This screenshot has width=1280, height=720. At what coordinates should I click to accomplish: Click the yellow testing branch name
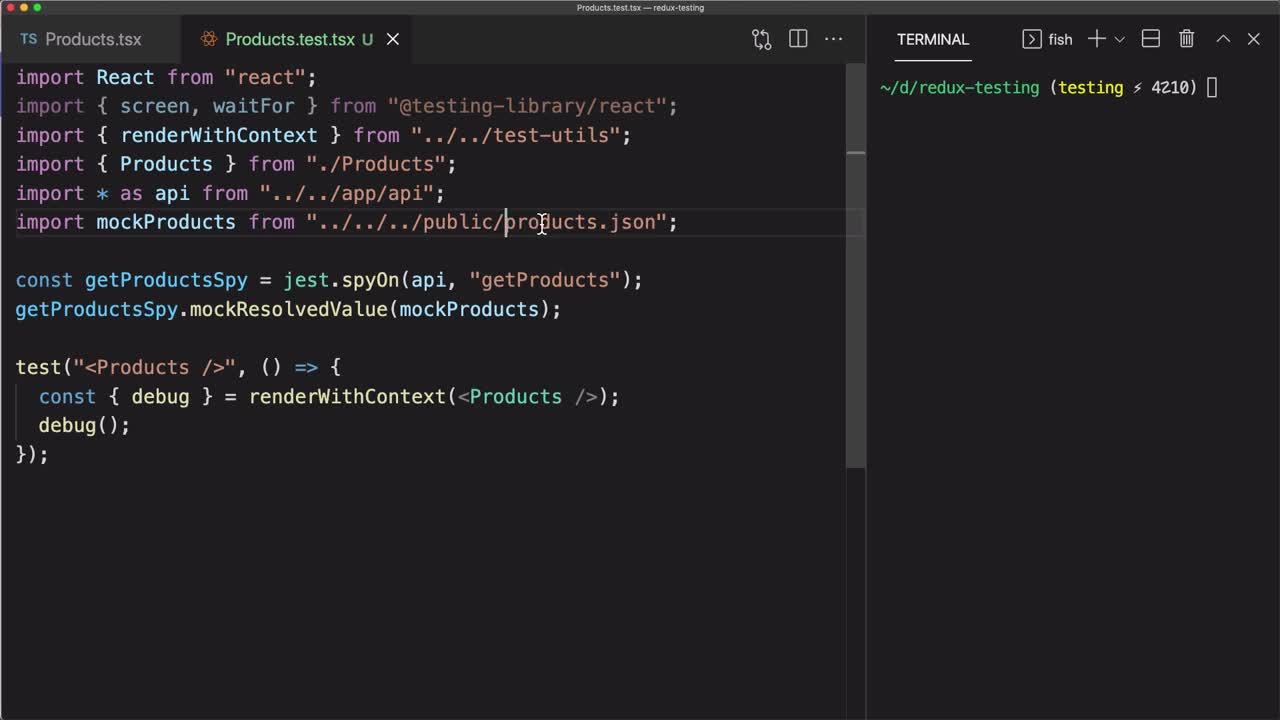coord(1090,87)
